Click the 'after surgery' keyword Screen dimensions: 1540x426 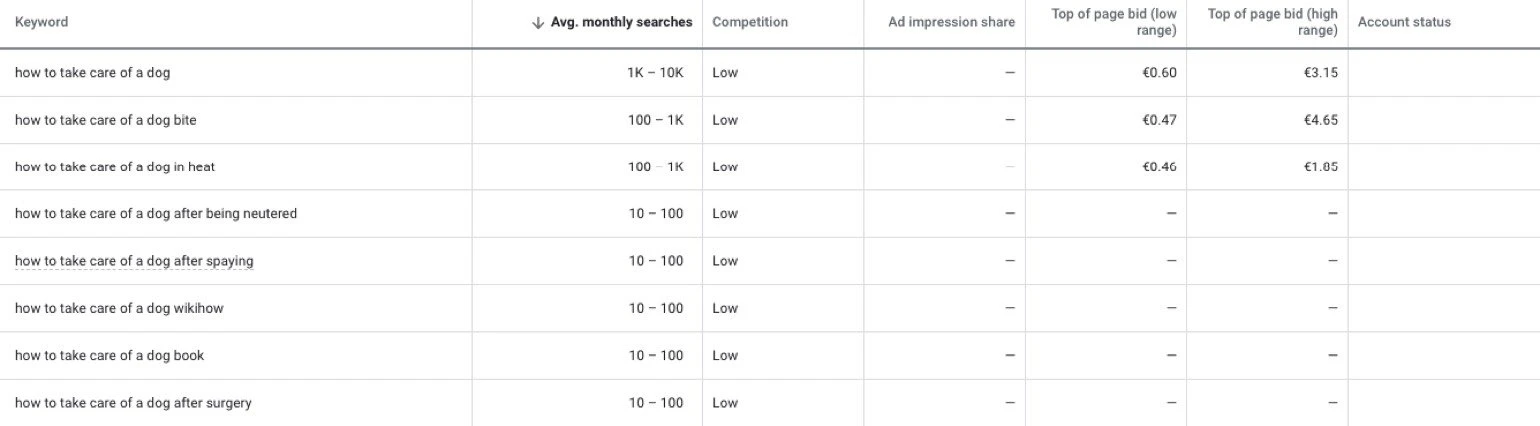[x=133, y=403]
